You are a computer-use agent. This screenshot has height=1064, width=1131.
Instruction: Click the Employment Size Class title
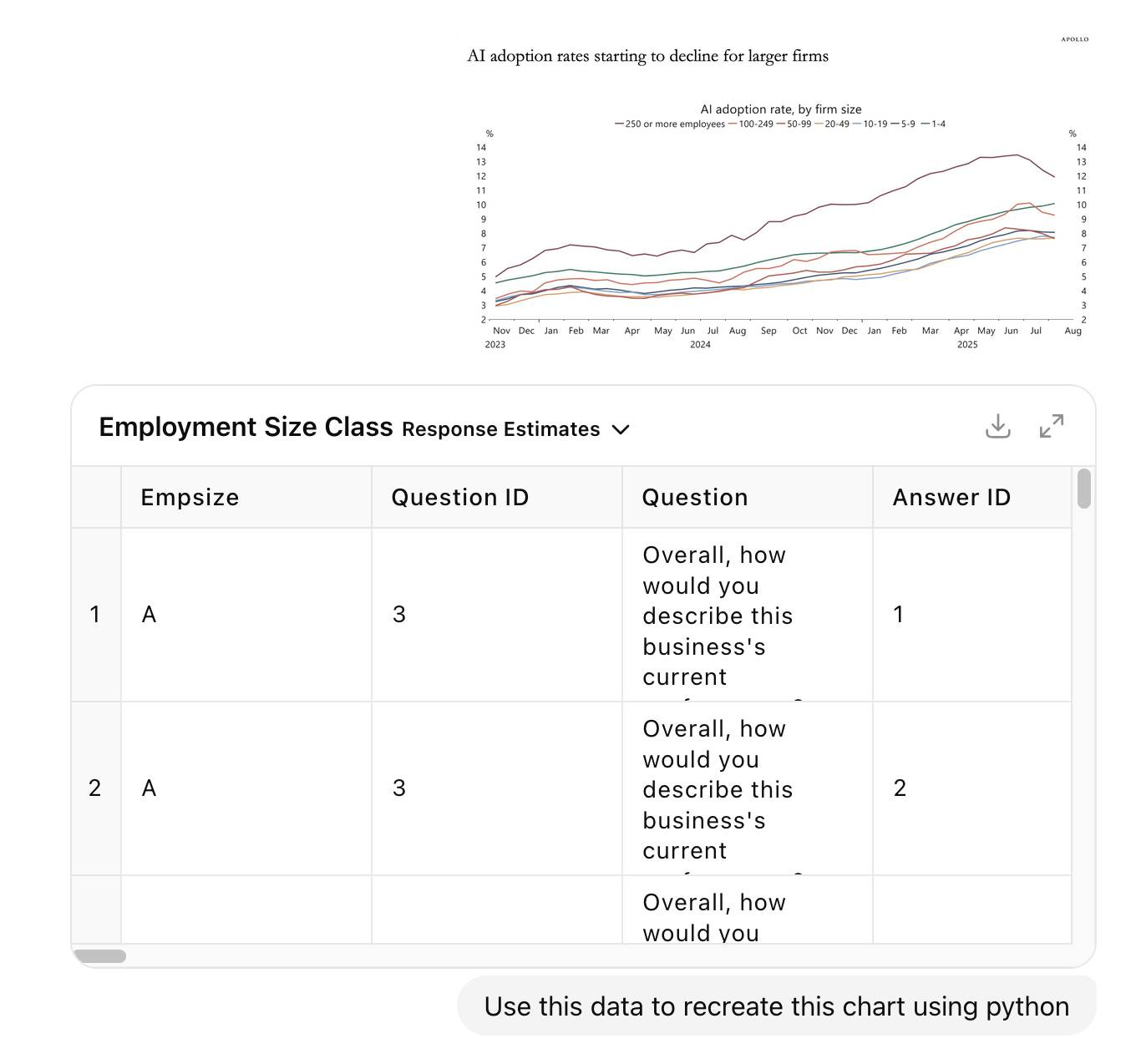(246, 427)
